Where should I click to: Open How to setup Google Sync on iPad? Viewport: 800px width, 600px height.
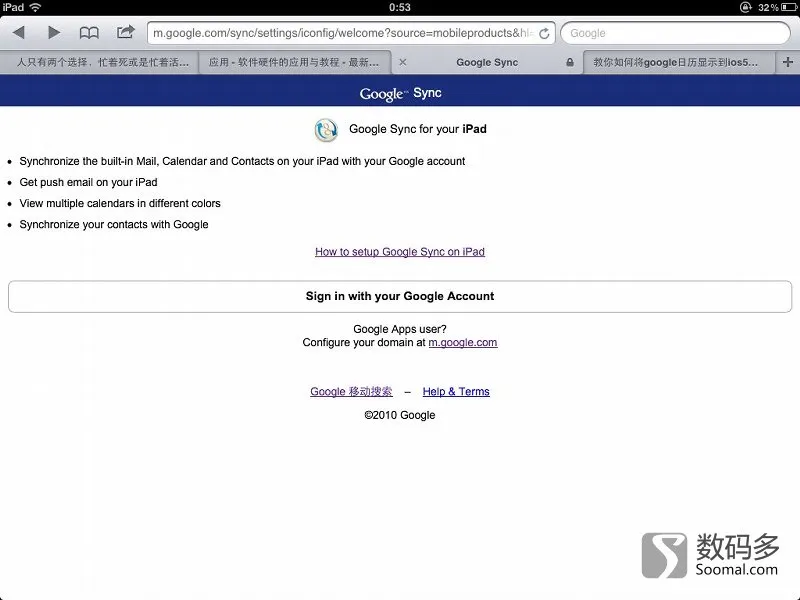click(x=400, y=252)
